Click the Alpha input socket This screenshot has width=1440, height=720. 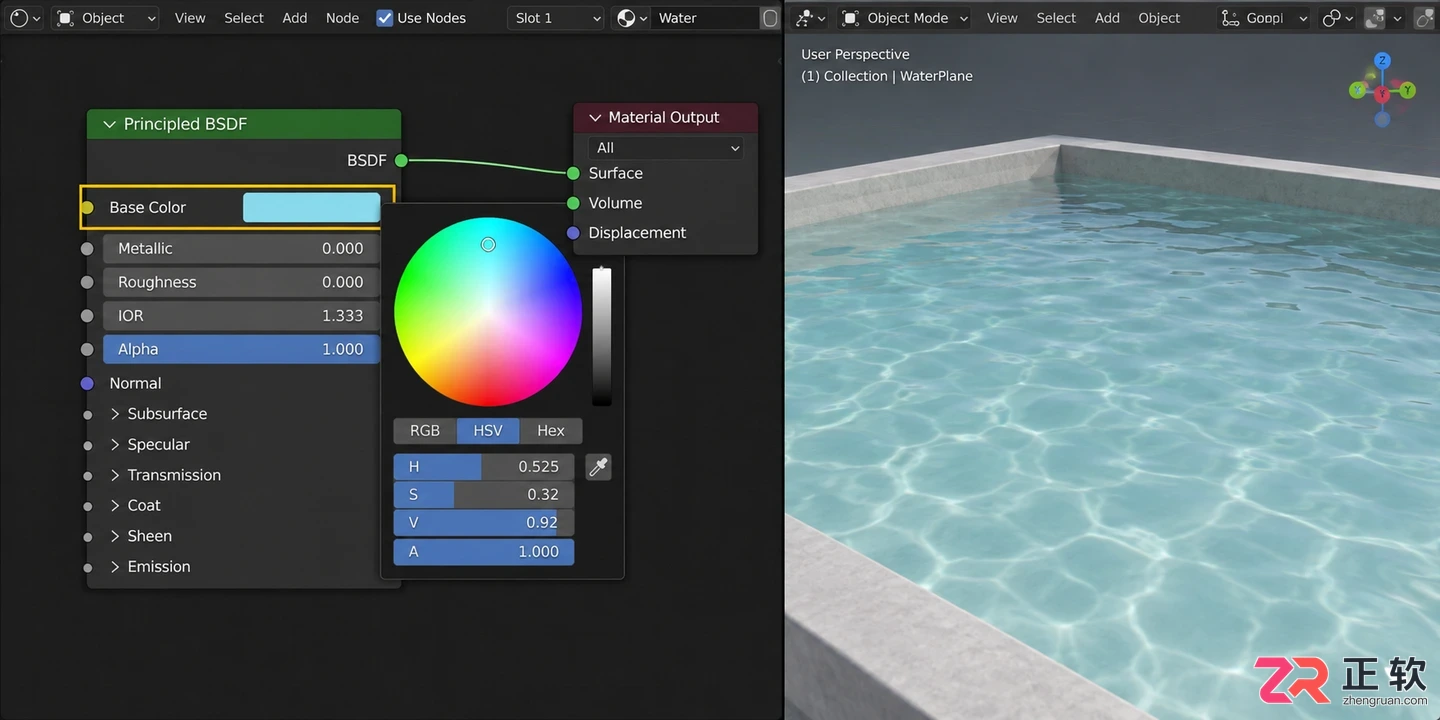tap(87, 349)
